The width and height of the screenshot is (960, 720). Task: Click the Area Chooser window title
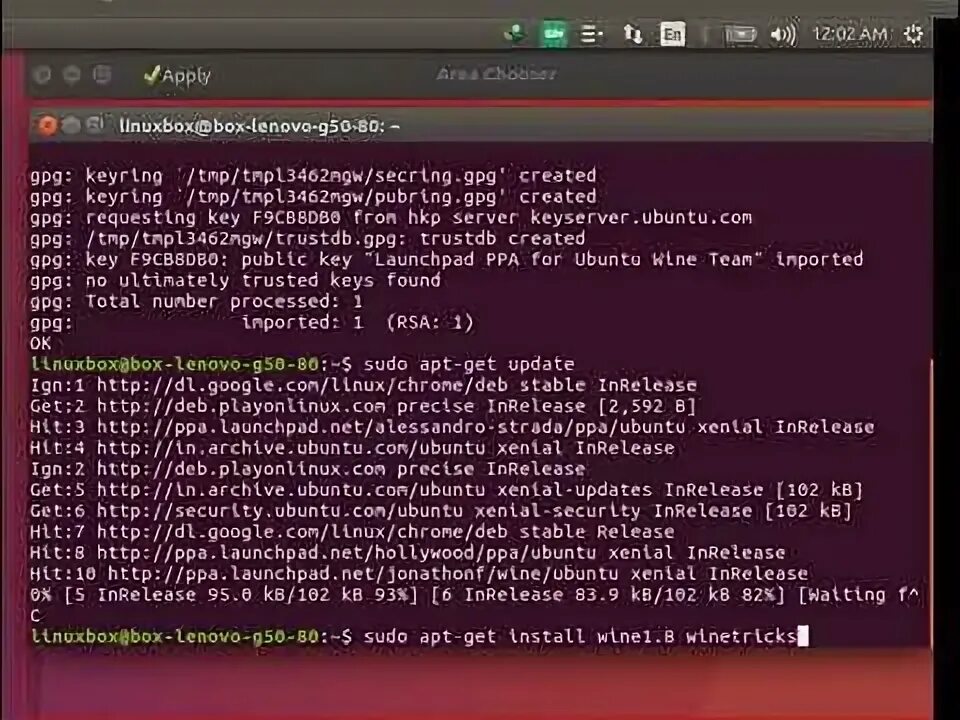[x=496, y=74]
